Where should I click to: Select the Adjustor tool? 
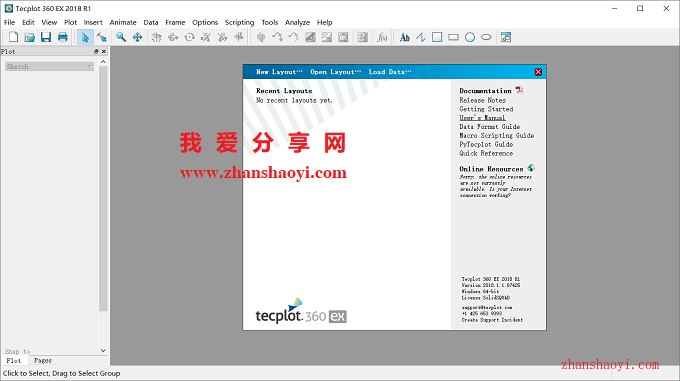[x=101, y=37]
